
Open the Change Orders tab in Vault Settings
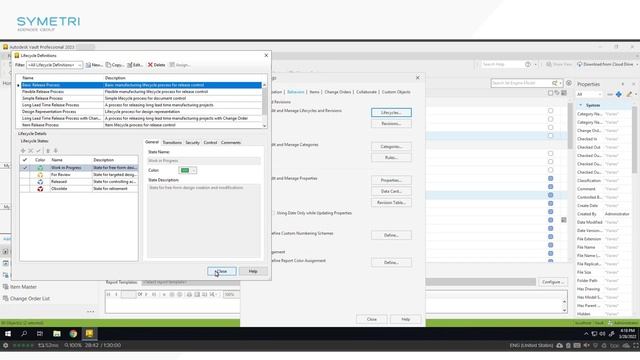338,92
